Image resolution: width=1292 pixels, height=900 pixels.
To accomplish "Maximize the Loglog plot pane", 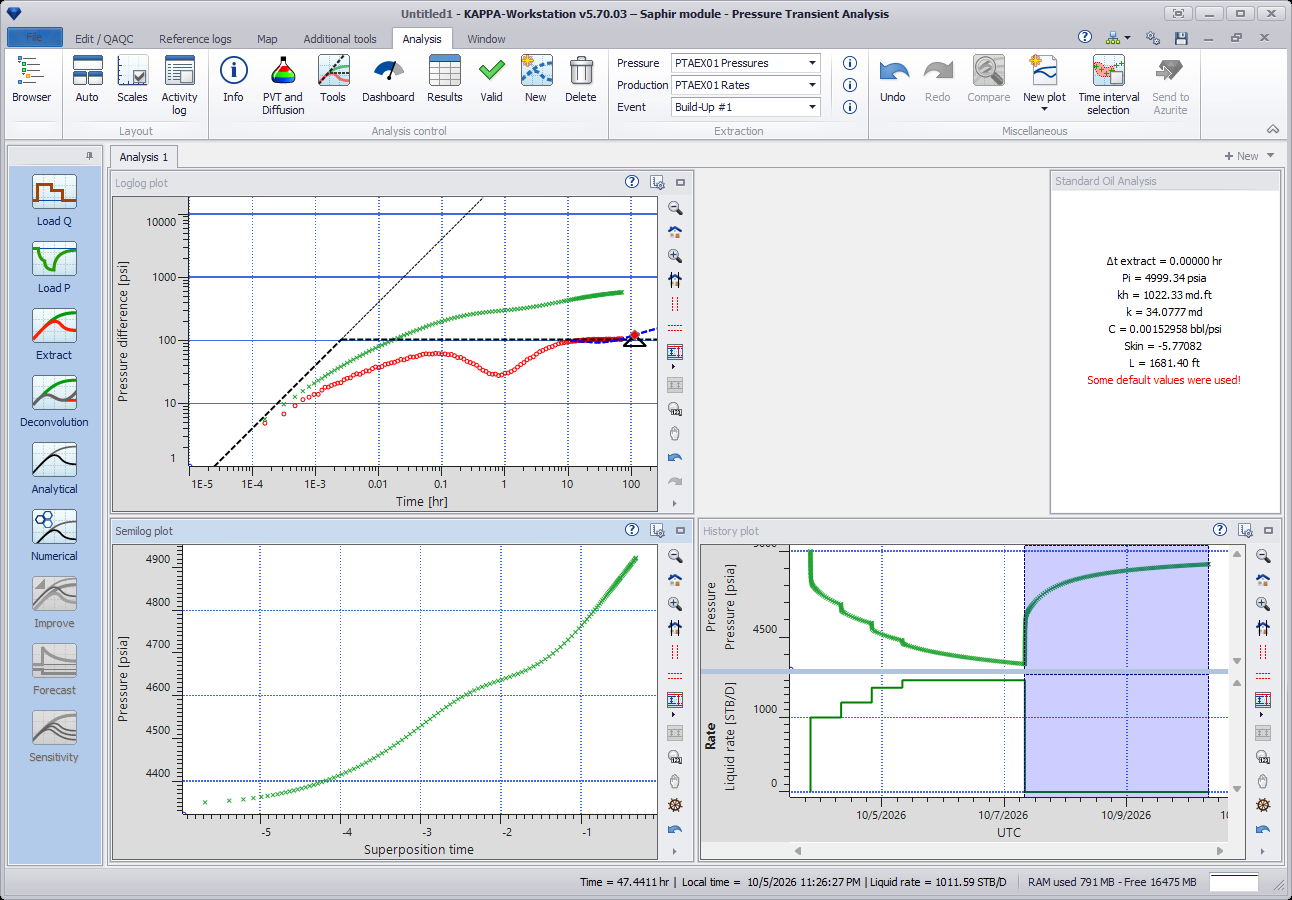I will coord(680,182).
